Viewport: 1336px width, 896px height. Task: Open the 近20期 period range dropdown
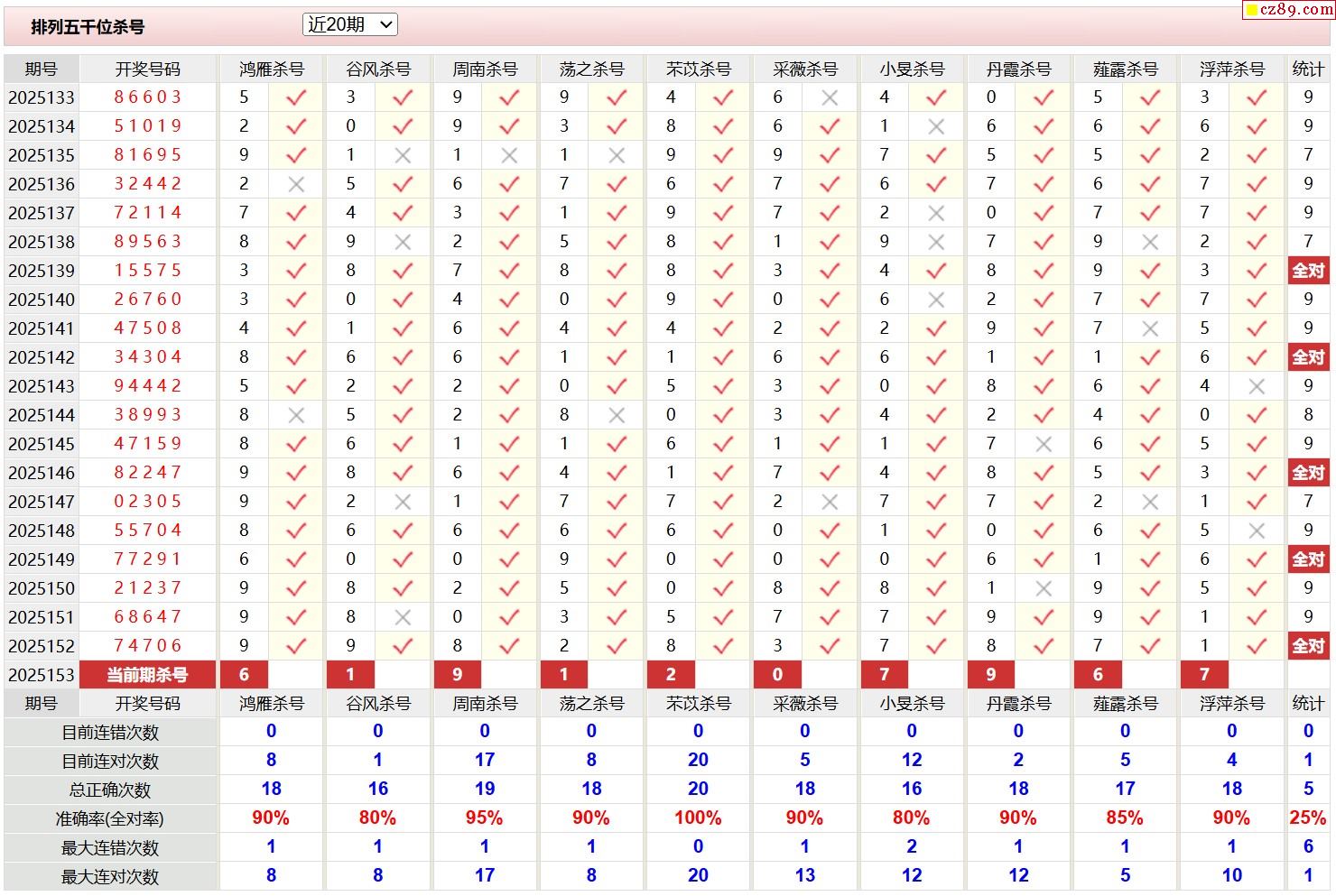(x=350, y=25)
